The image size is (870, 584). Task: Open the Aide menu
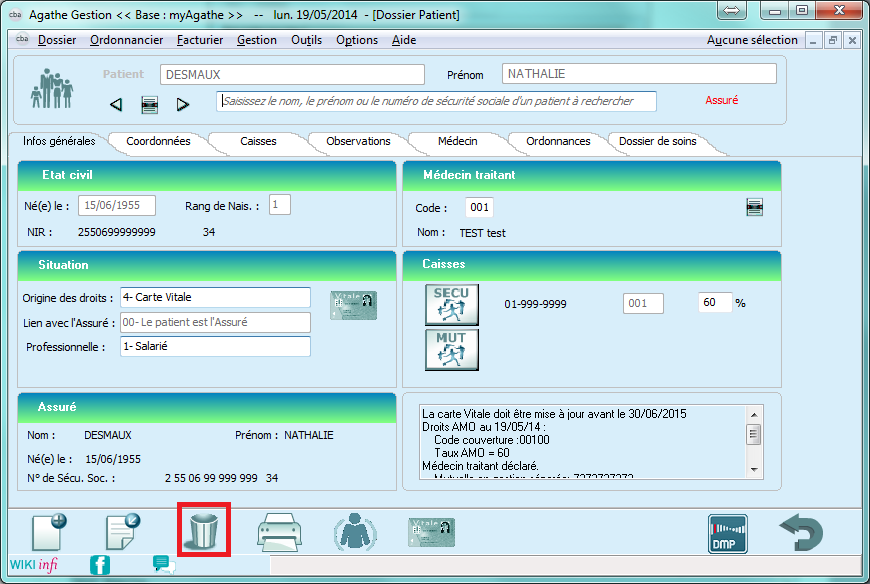coord(404,40)
